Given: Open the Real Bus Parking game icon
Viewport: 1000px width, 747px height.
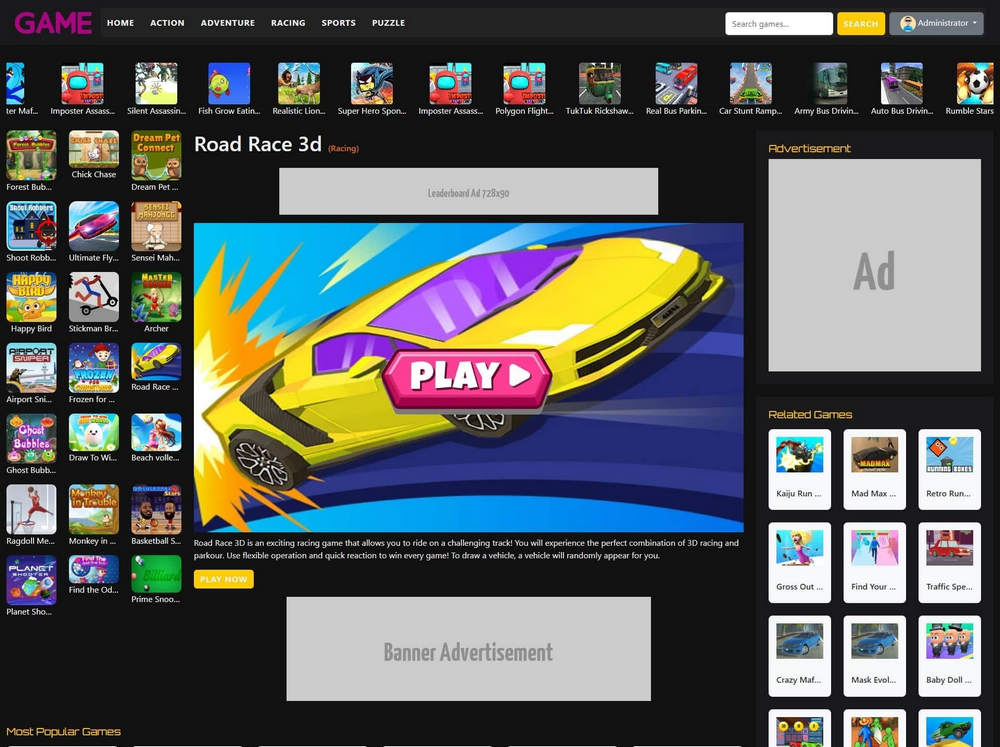Looking at the screenshot, I should 676,84.
